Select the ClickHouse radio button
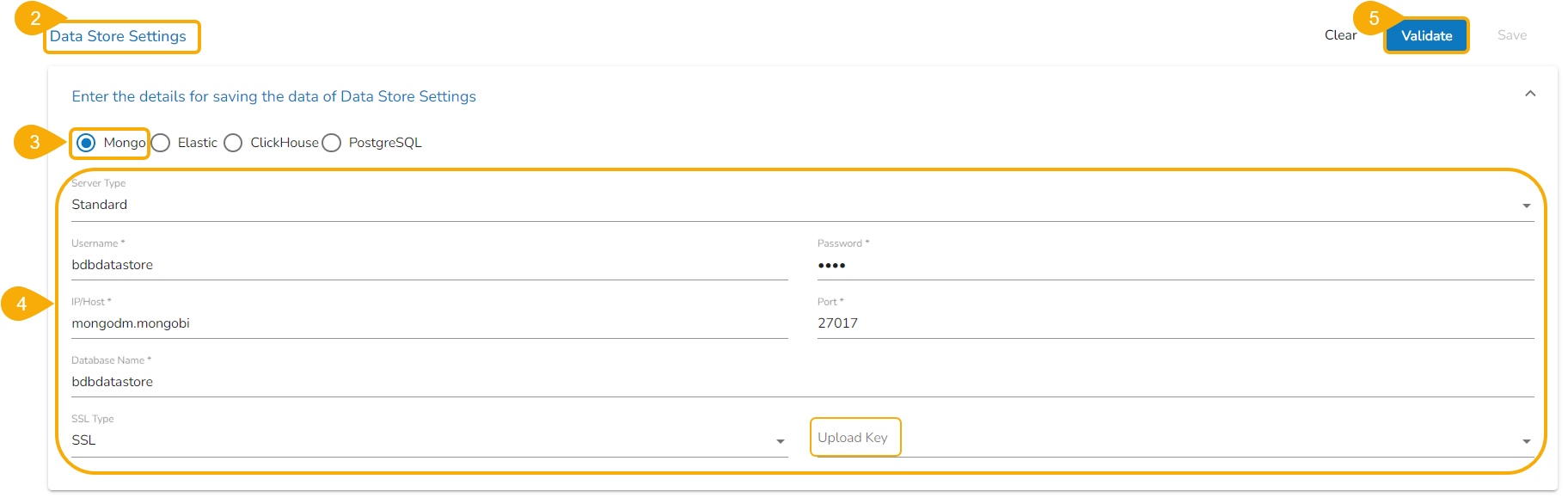The height and width of the screenshot is (504, 1568). click(x=233, y=143)
